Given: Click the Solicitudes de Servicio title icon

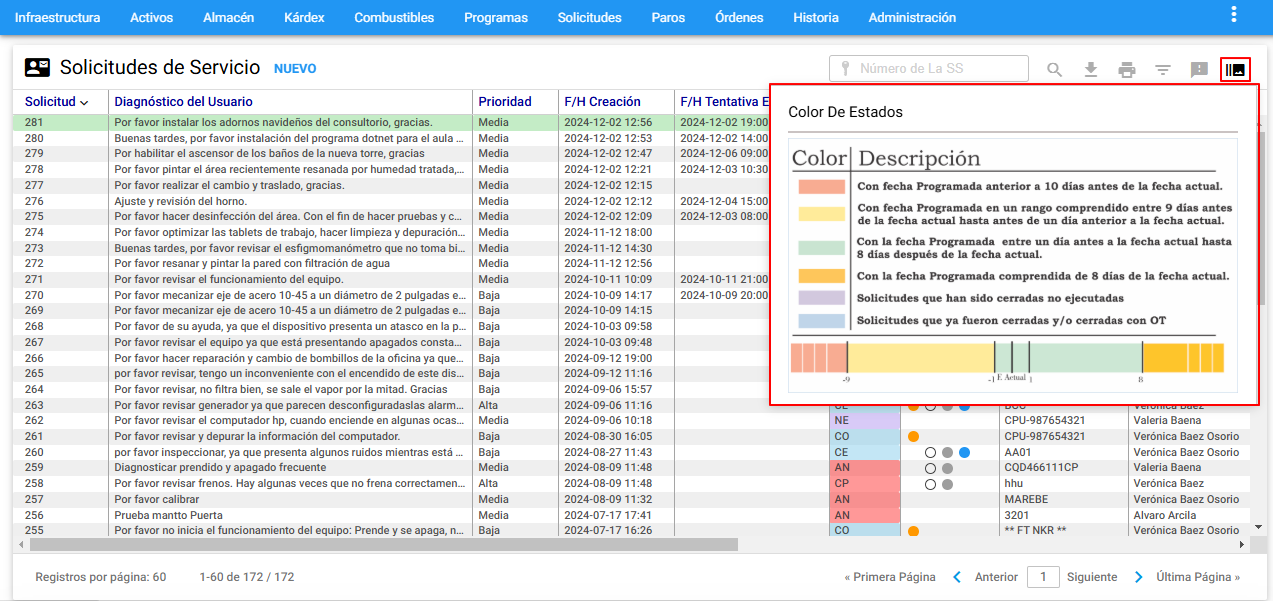Looking at the screenshot, I should click(x=38, y=68).
